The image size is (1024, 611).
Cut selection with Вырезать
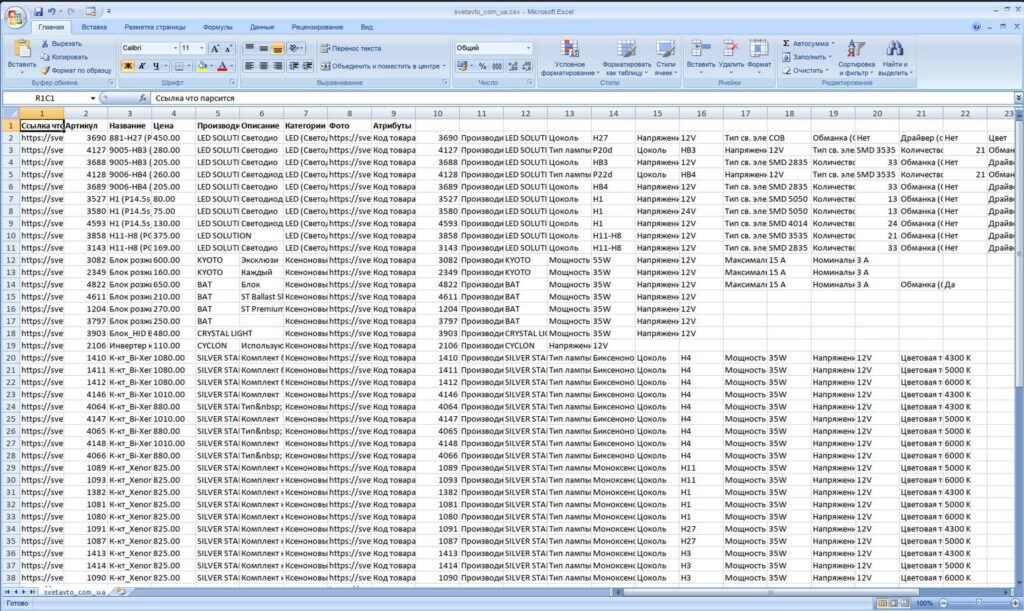pos(61,44)
